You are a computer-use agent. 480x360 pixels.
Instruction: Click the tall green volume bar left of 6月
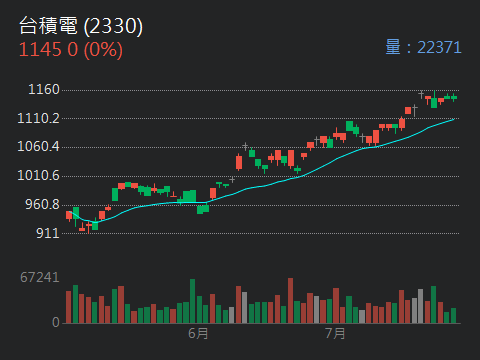(x=192, y=301)
